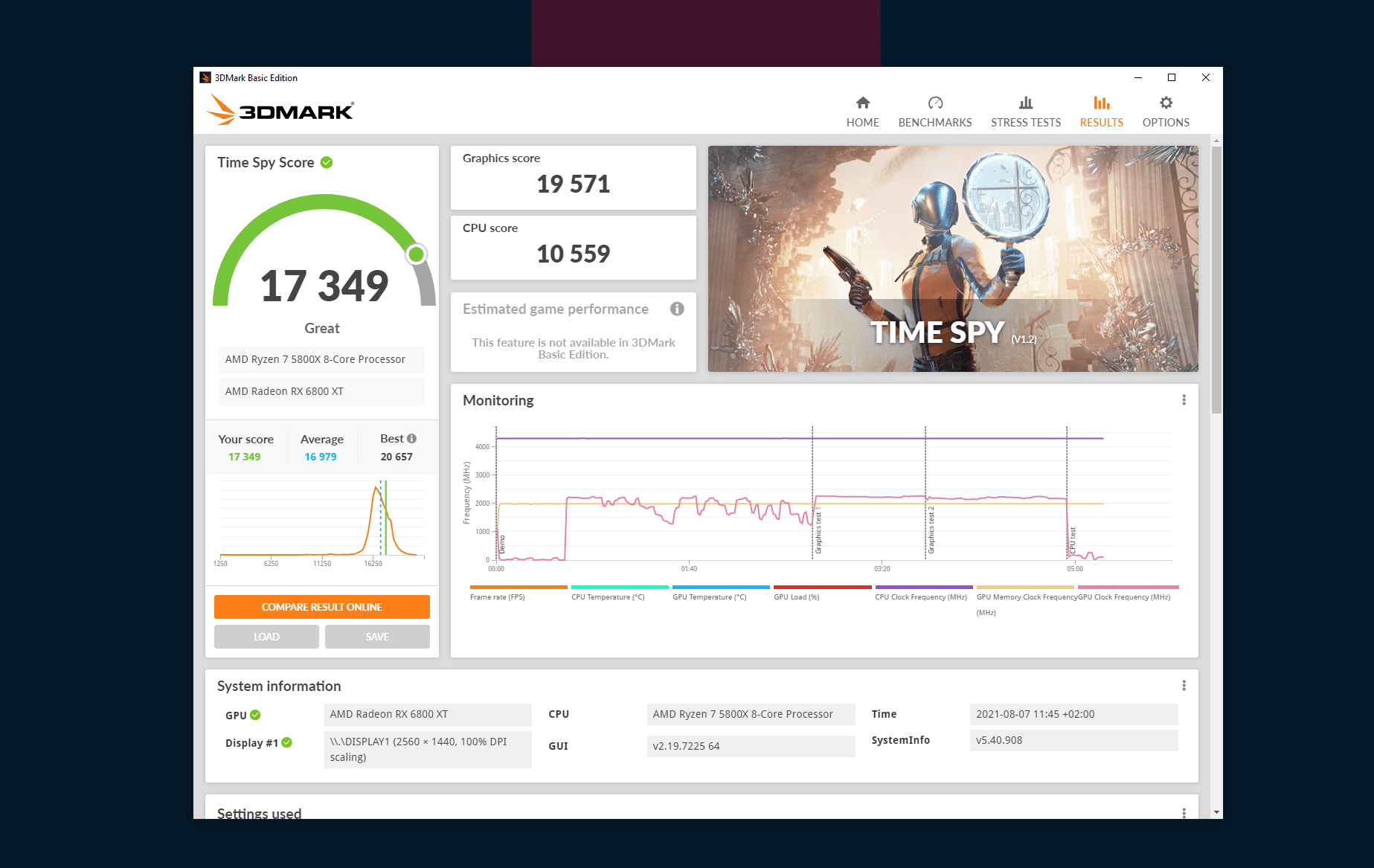Click the SystemInfo version v5.40.908 field

tap(1074, 740)
